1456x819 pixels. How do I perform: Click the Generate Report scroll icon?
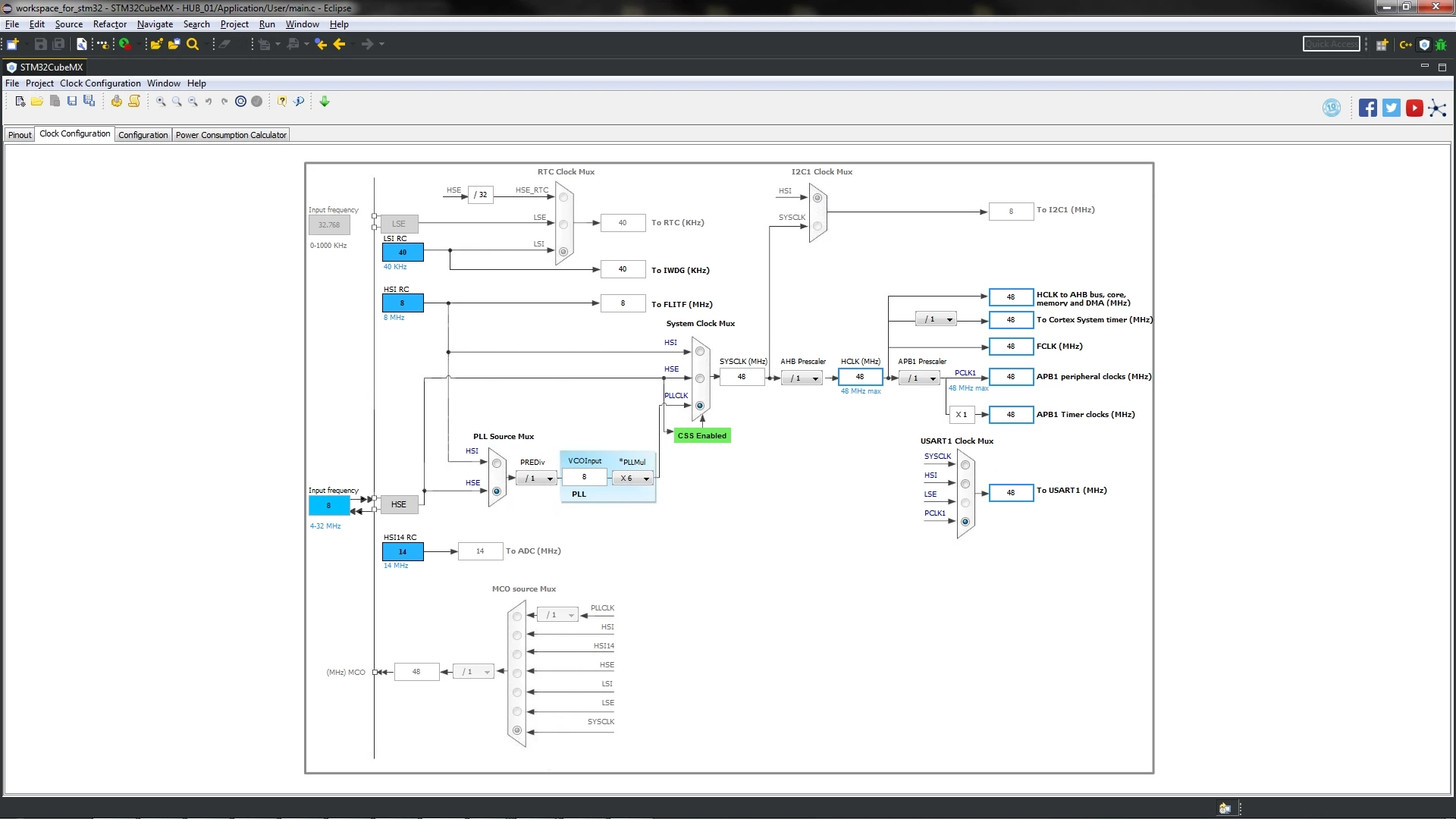134,102
